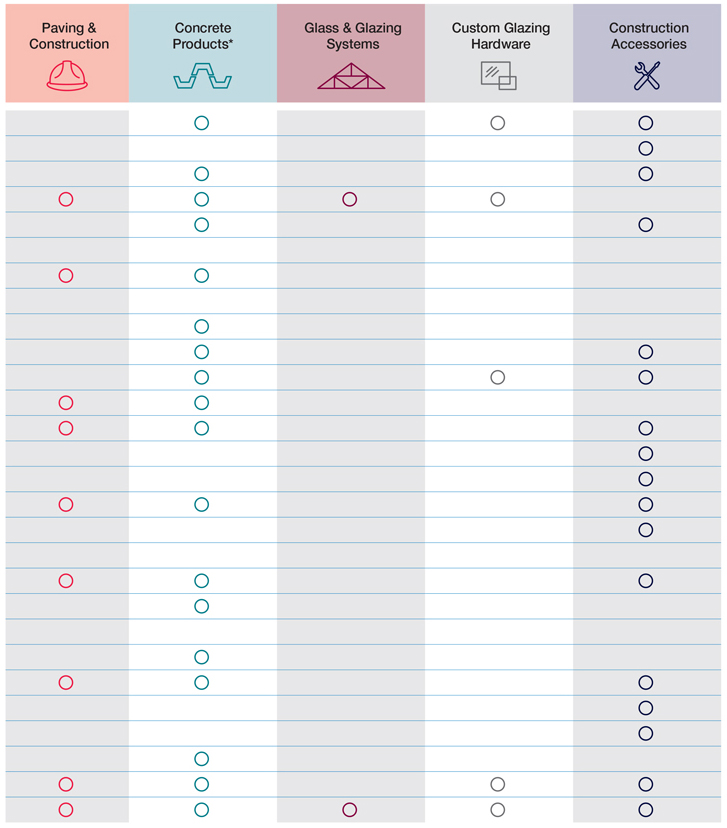The height and width of the screenshot is (828, 727).
Task: Toggle last-row circle in Construction Accessories column
Action: click(x=645, y=810)
